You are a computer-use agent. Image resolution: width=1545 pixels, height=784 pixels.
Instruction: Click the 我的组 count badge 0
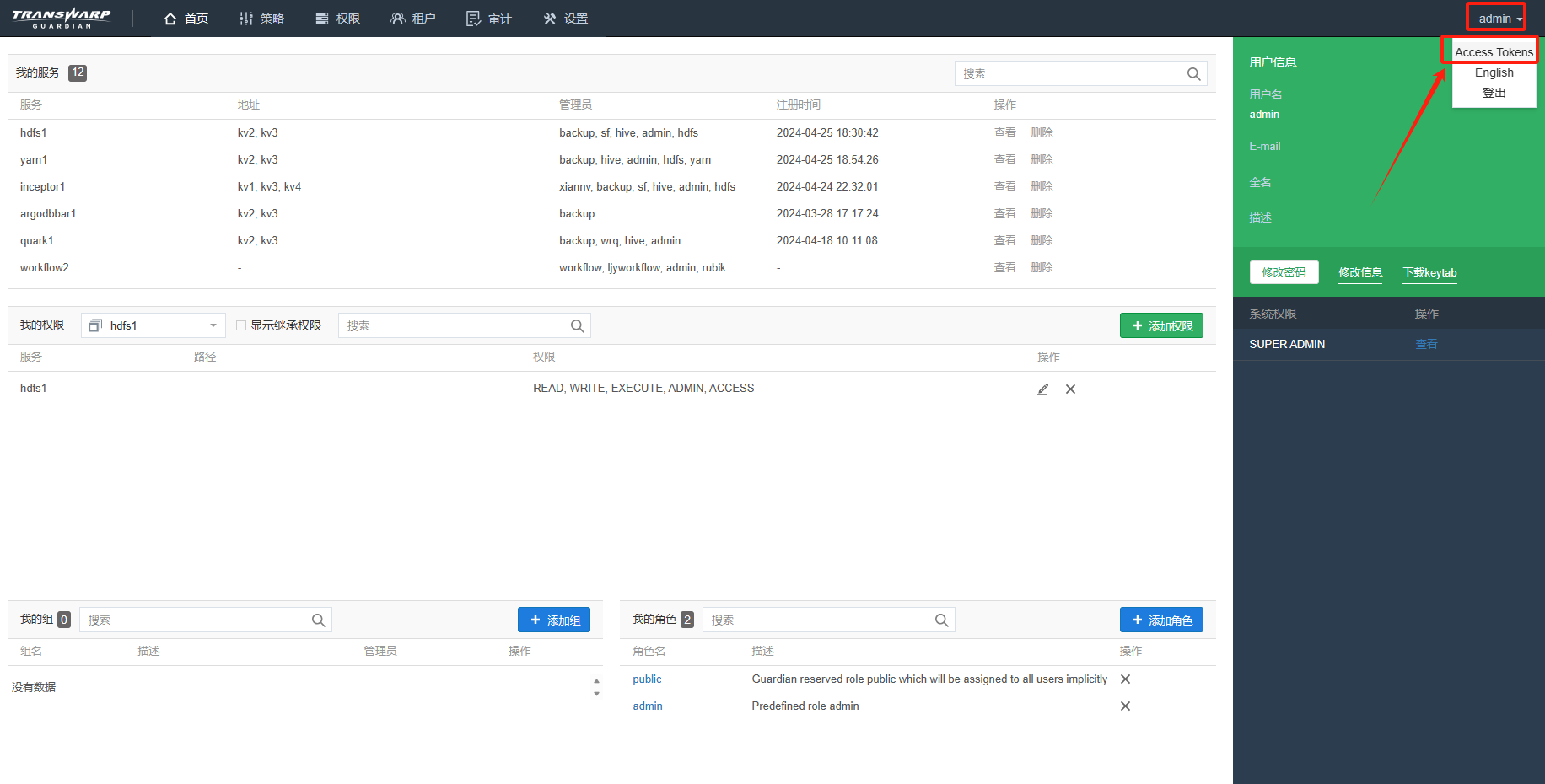64,620
